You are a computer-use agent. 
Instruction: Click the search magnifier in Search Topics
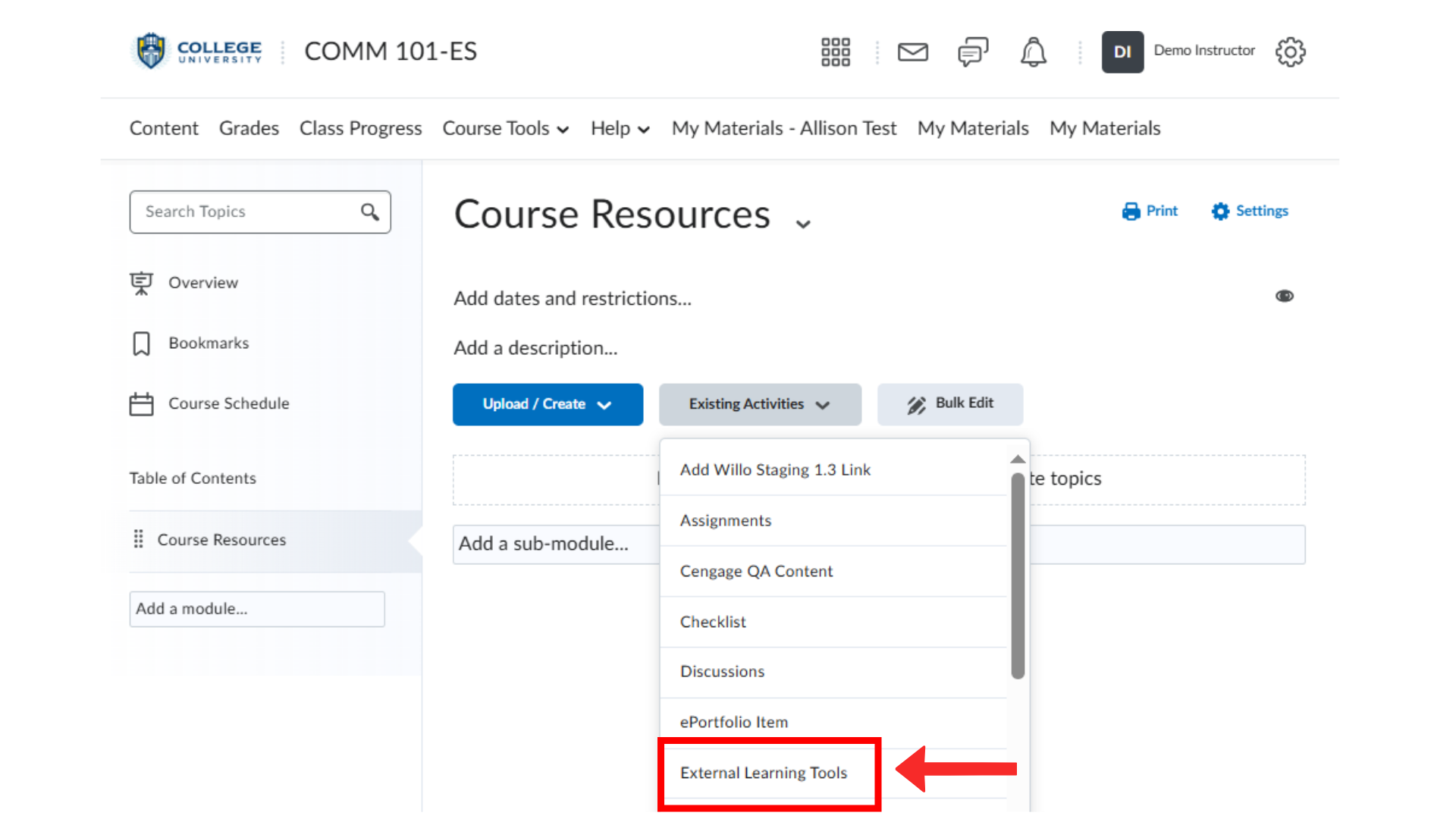coord(369,212)
